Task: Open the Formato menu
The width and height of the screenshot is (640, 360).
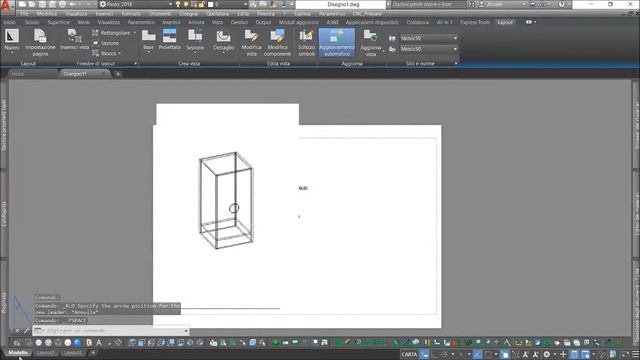Action: click(x=131, y=13)
